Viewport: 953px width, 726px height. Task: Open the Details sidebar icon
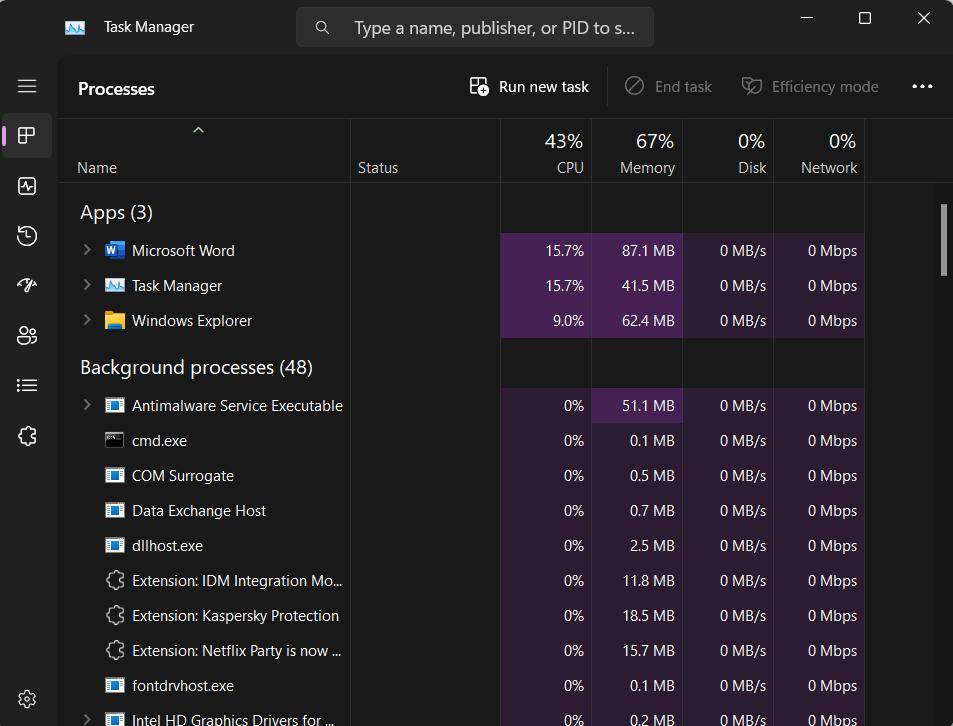point(27,385)
